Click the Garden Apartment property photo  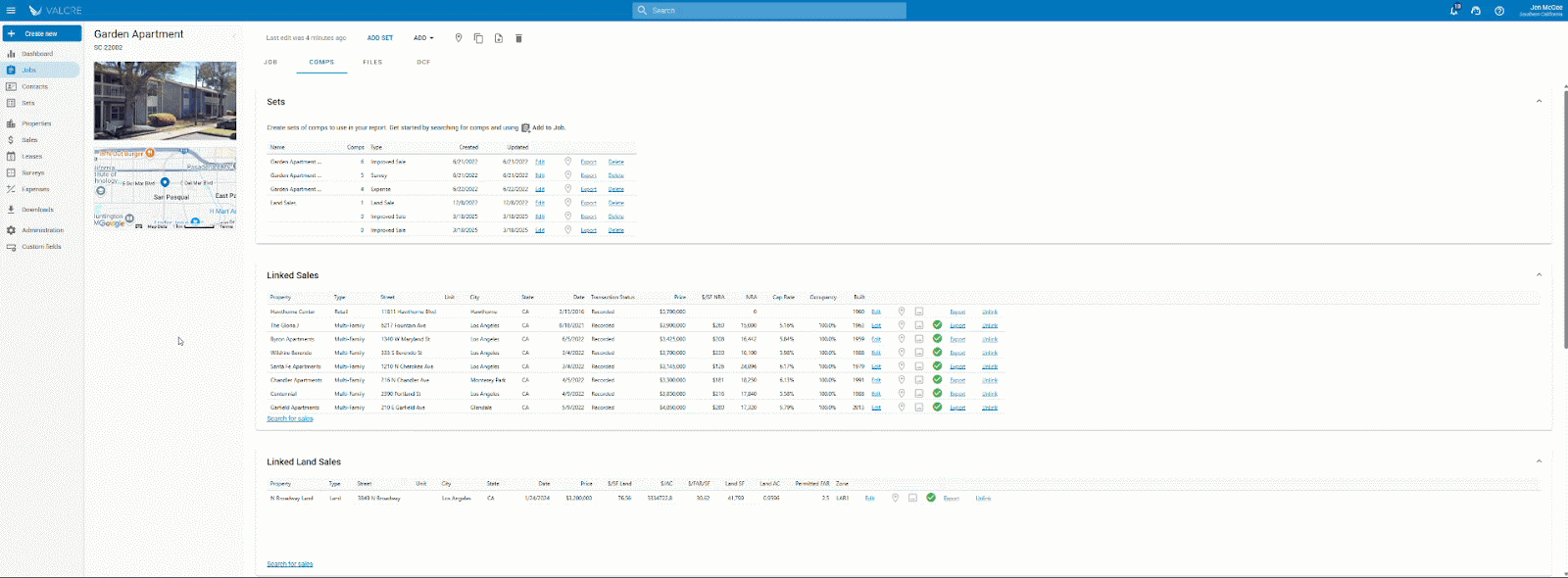[x=165, y=101]
